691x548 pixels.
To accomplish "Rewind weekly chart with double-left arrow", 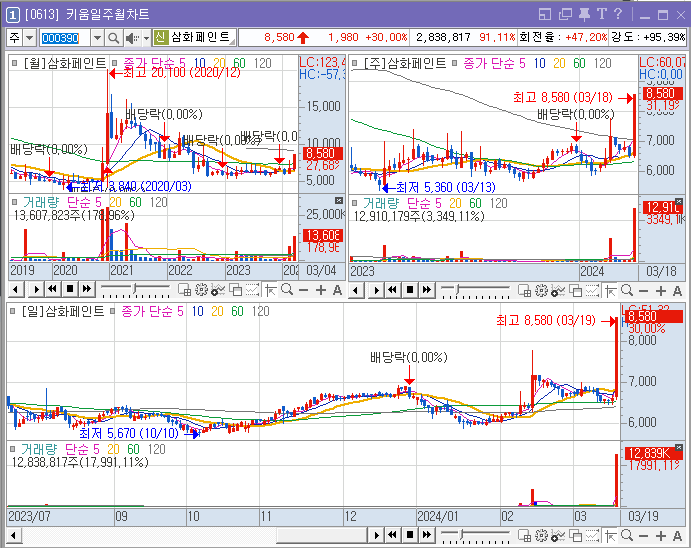I will point(393,290).
